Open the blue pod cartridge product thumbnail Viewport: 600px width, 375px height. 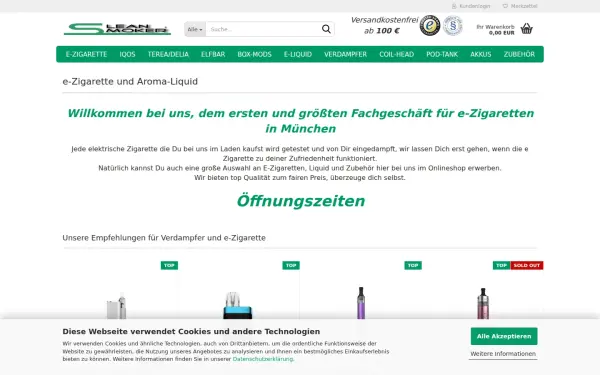click(x=238, y=305)
